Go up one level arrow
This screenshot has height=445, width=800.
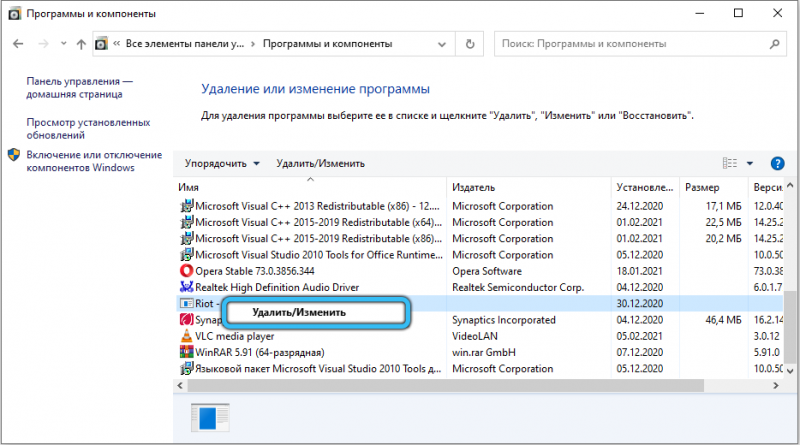click(81, 44)
